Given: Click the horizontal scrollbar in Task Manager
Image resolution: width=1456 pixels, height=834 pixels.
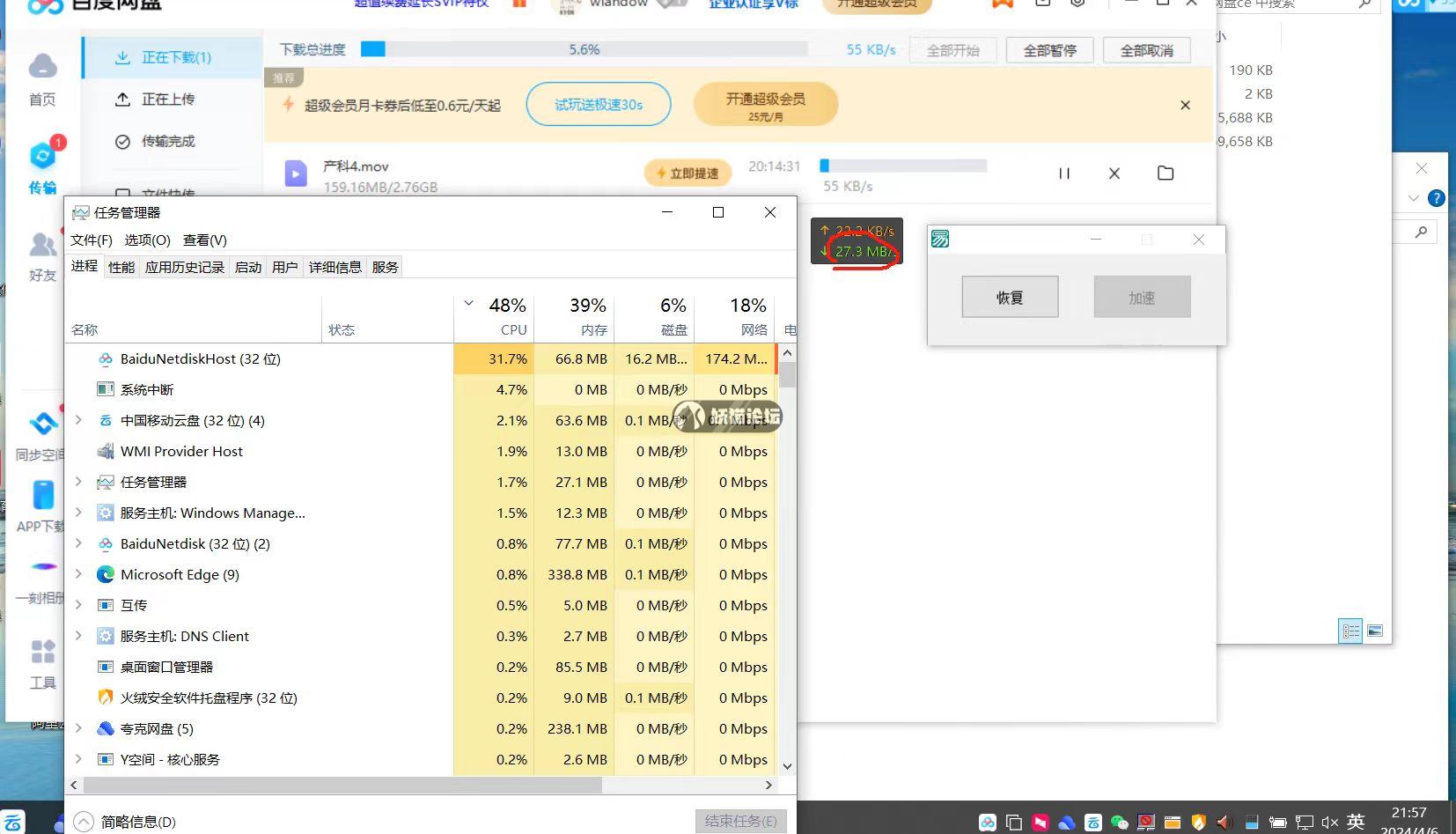Looking at the screenshot, I should (343, 784).
